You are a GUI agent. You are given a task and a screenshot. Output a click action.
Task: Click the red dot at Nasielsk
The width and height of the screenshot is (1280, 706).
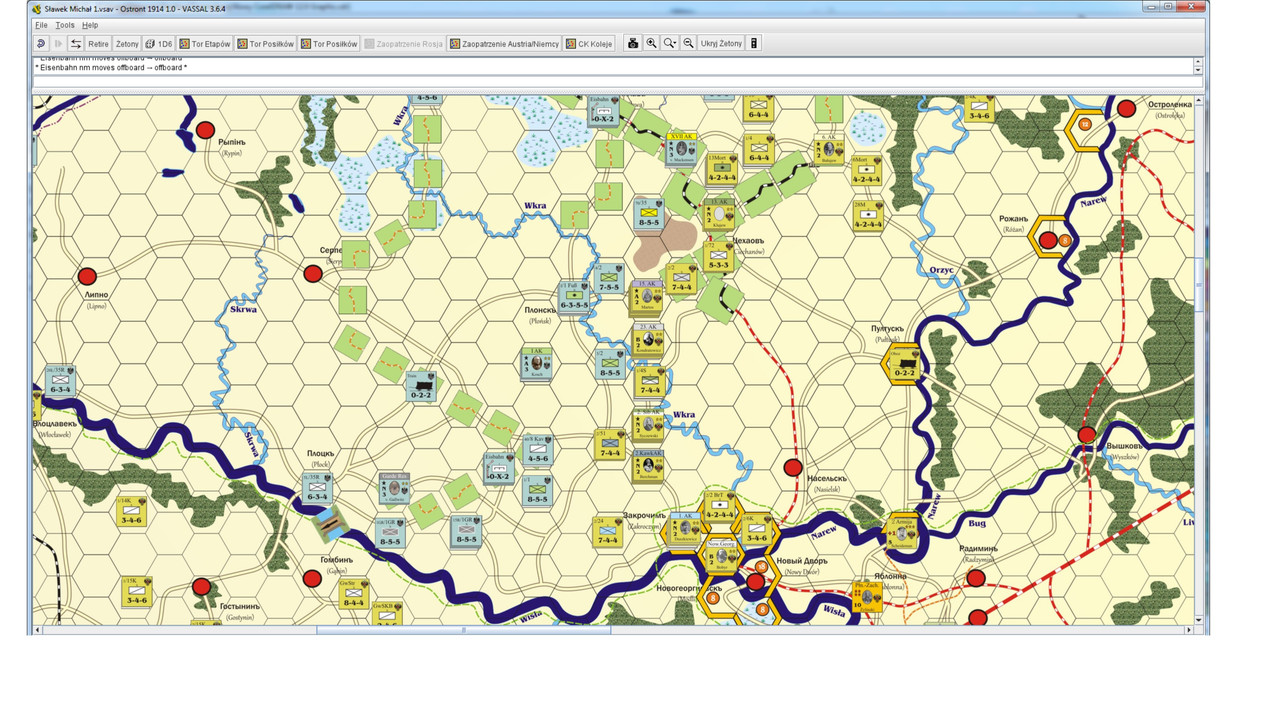pyautogui.click(x=793, y=467)
